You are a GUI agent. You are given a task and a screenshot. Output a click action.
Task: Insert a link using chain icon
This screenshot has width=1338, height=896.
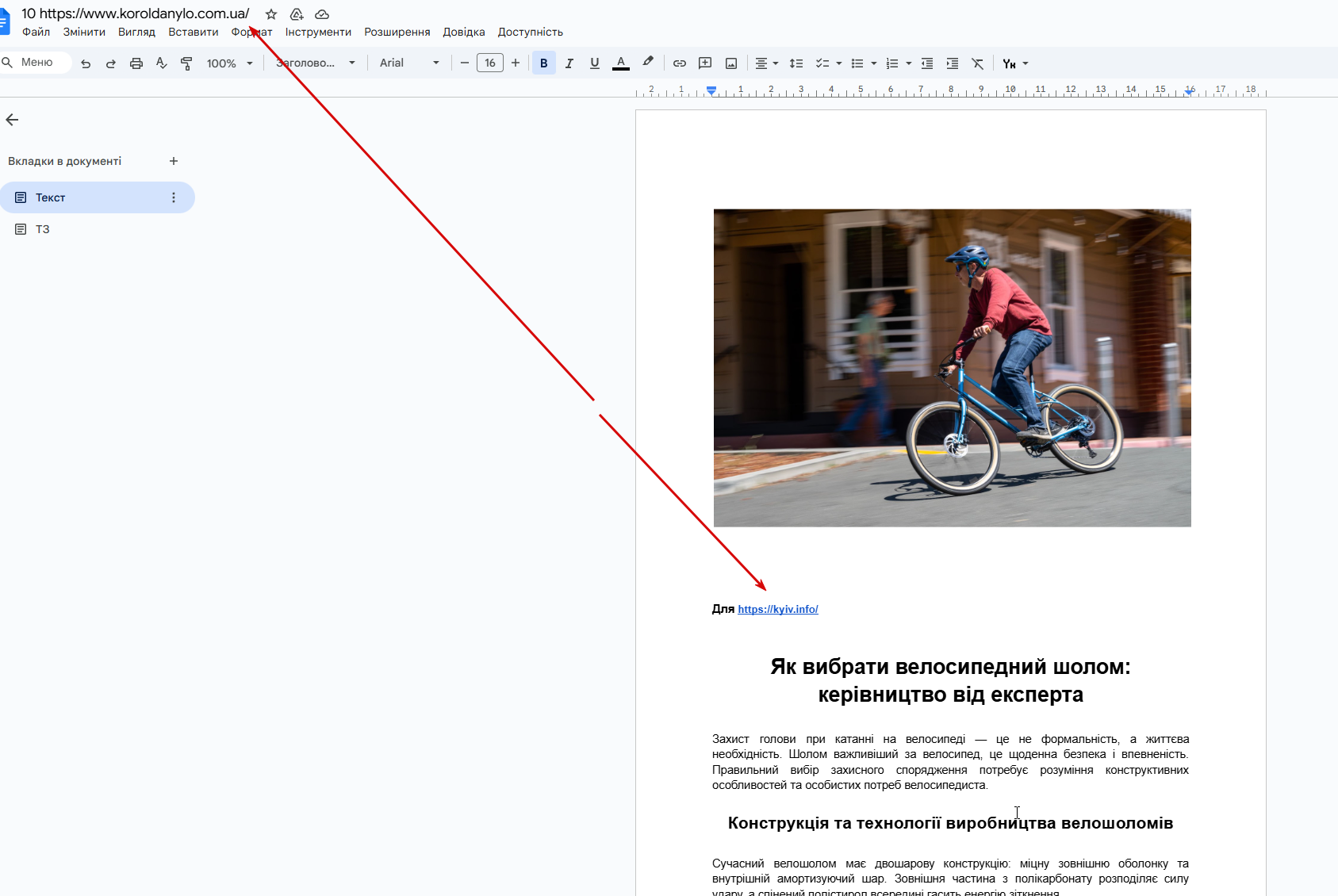[680, 63]
